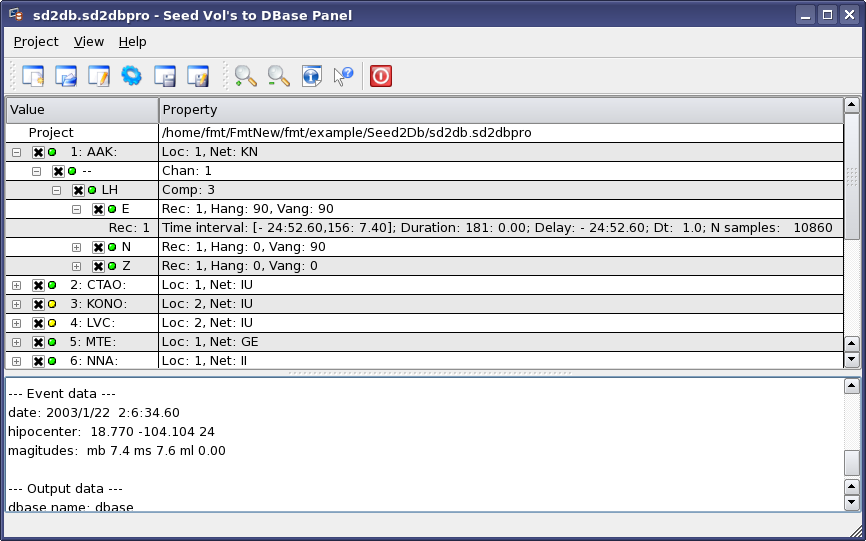The image size is (866, 541).
Task: Click the tree panel's top scroll-up arrow
Action: tap(852, 105)
